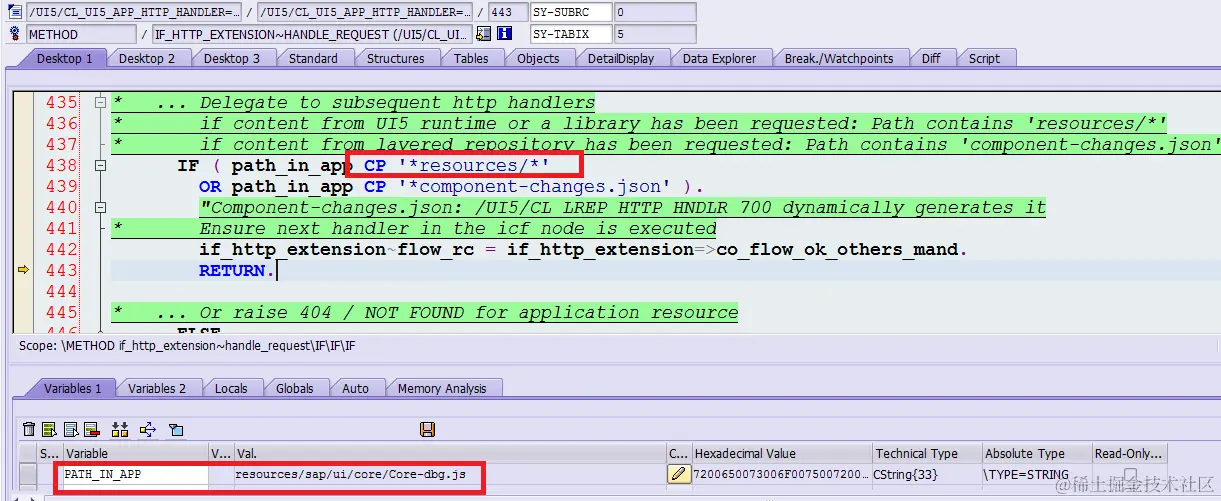This screenshot has height=501, width=1221.
Task: Click the pencil change icon for PATH_IN_APP
Action: [x=679, y=474]
